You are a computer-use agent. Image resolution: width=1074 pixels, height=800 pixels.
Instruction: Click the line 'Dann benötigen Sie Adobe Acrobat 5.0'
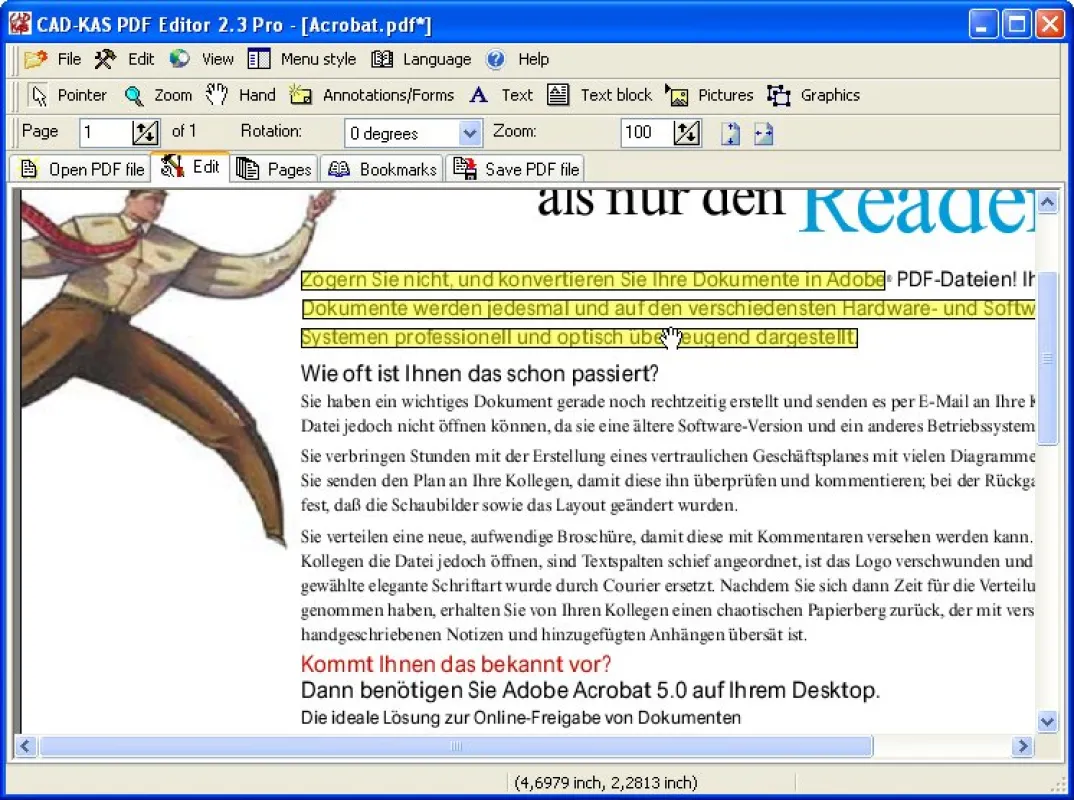tap(590, 690)
